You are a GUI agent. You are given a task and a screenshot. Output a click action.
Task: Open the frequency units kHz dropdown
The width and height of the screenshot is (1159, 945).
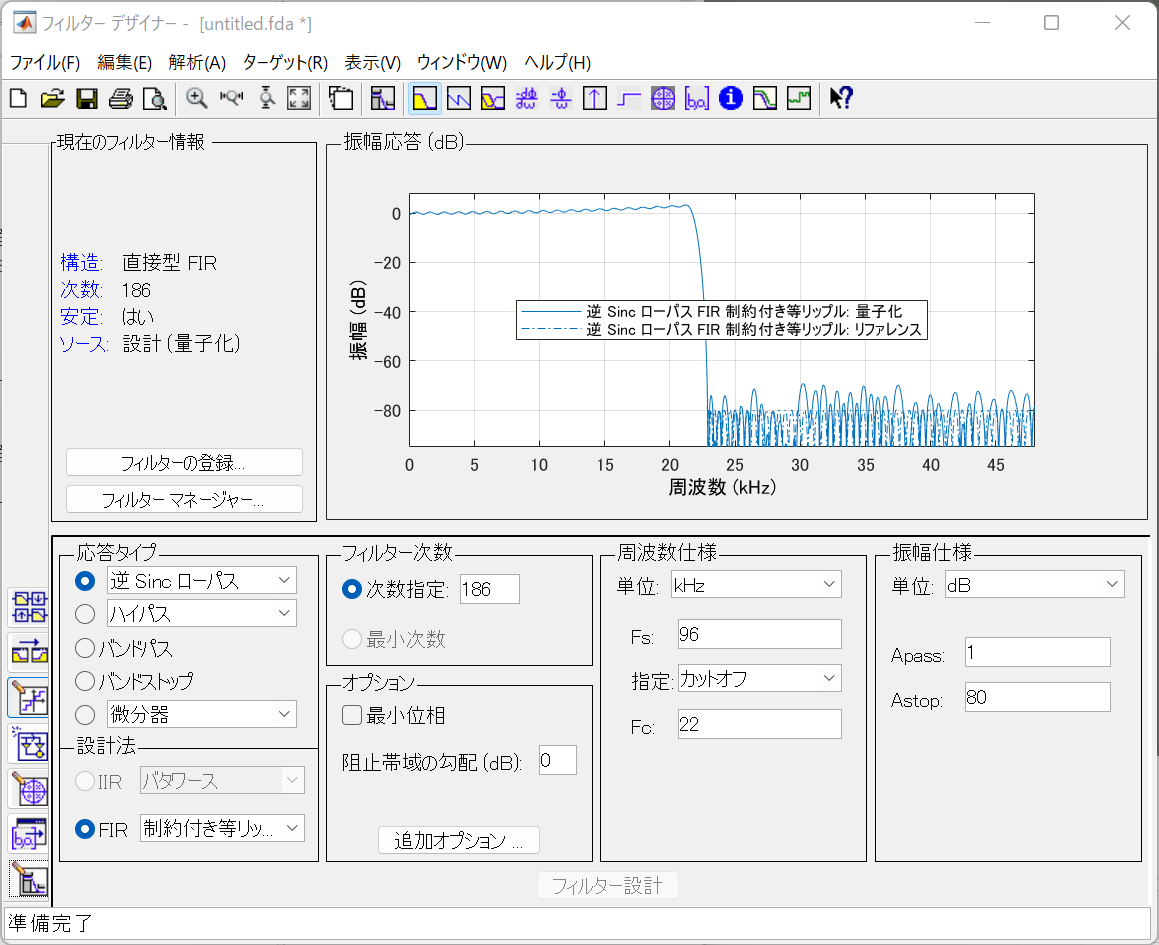click(756, 585)
